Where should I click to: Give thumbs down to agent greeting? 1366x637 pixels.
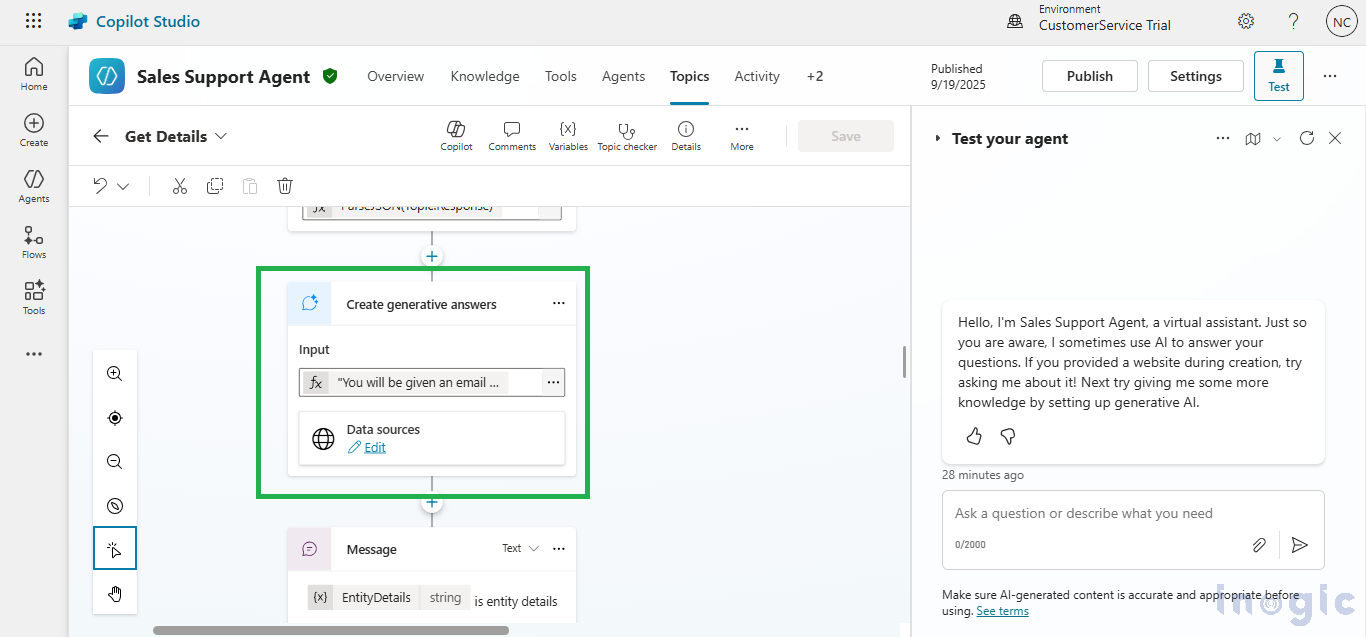[1008, 436]
